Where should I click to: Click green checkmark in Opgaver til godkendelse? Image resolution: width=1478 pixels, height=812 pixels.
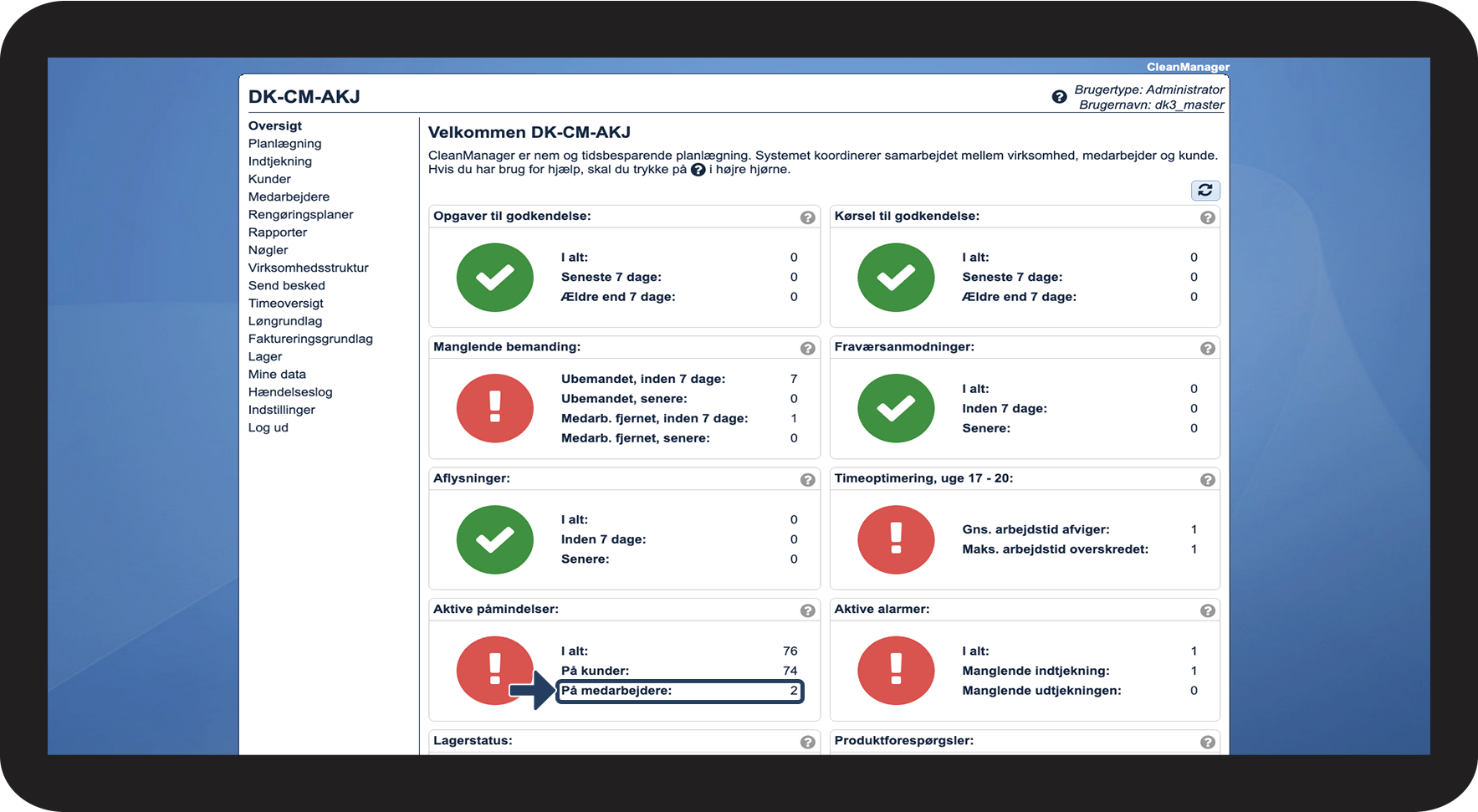[x=495, y=278]
